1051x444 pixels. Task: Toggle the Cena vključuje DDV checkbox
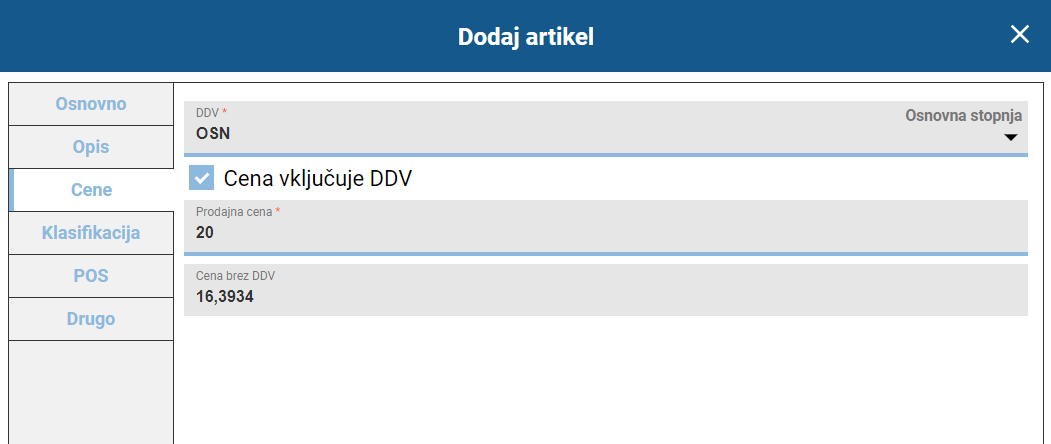coord(202,178)
